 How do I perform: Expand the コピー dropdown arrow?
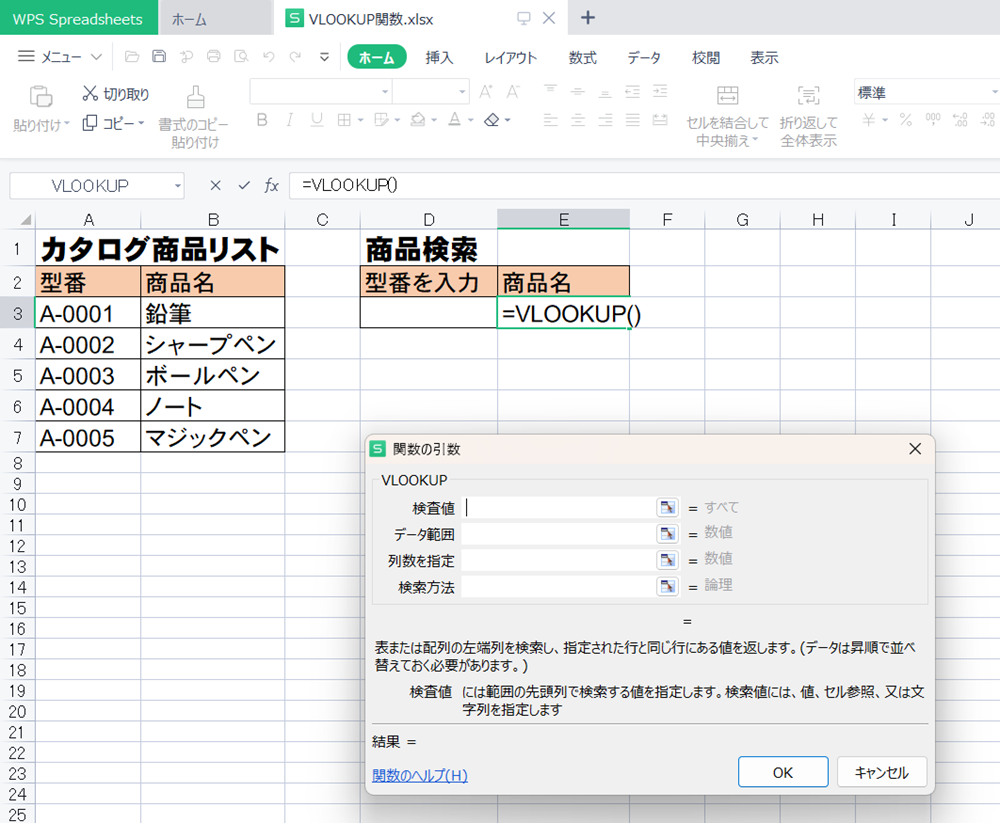[141, 122]
